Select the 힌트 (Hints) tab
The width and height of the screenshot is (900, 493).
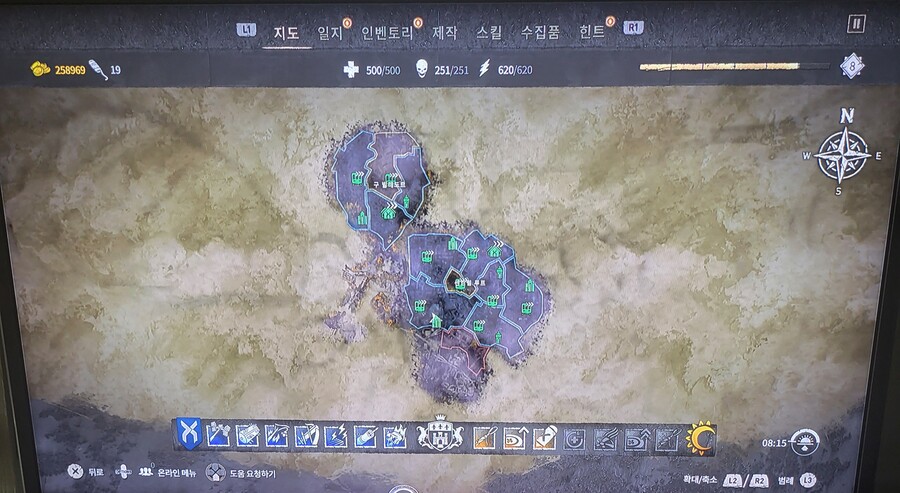coord(592,32)
